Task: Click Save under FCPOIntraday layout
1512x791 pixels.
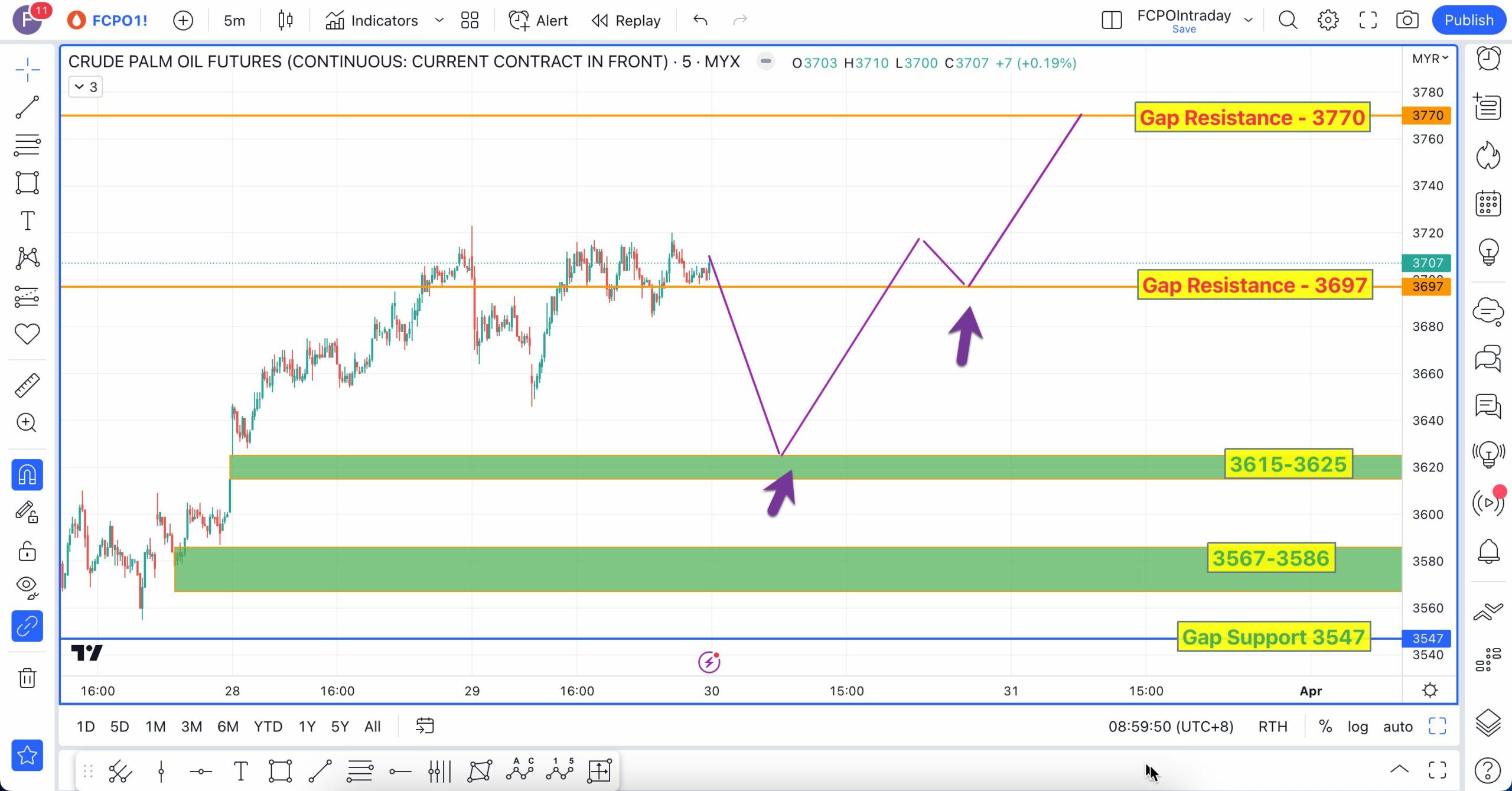Action: click(x=1184, y=30)
